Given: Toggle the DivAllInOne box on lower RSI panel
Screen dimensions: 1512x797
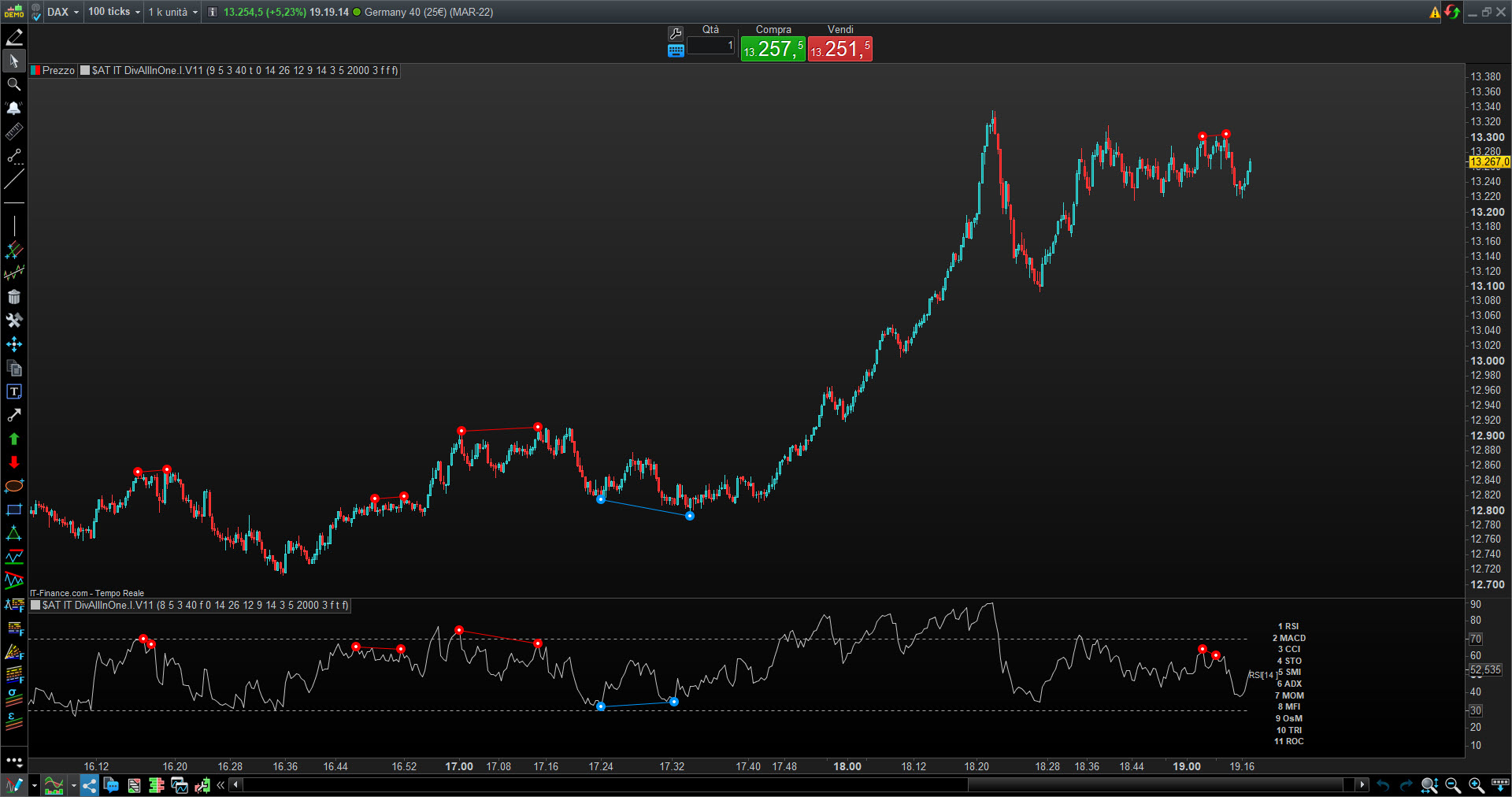Looking at the screenshot, I should (35, 606).
